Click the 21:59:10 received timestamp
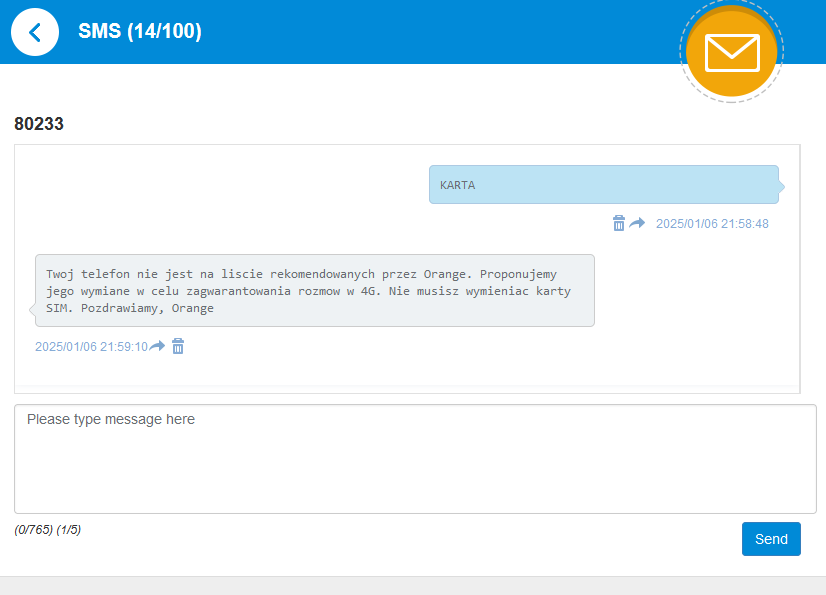Image resolution: width=826 pixels, height=595 pixels. [91, 347]
